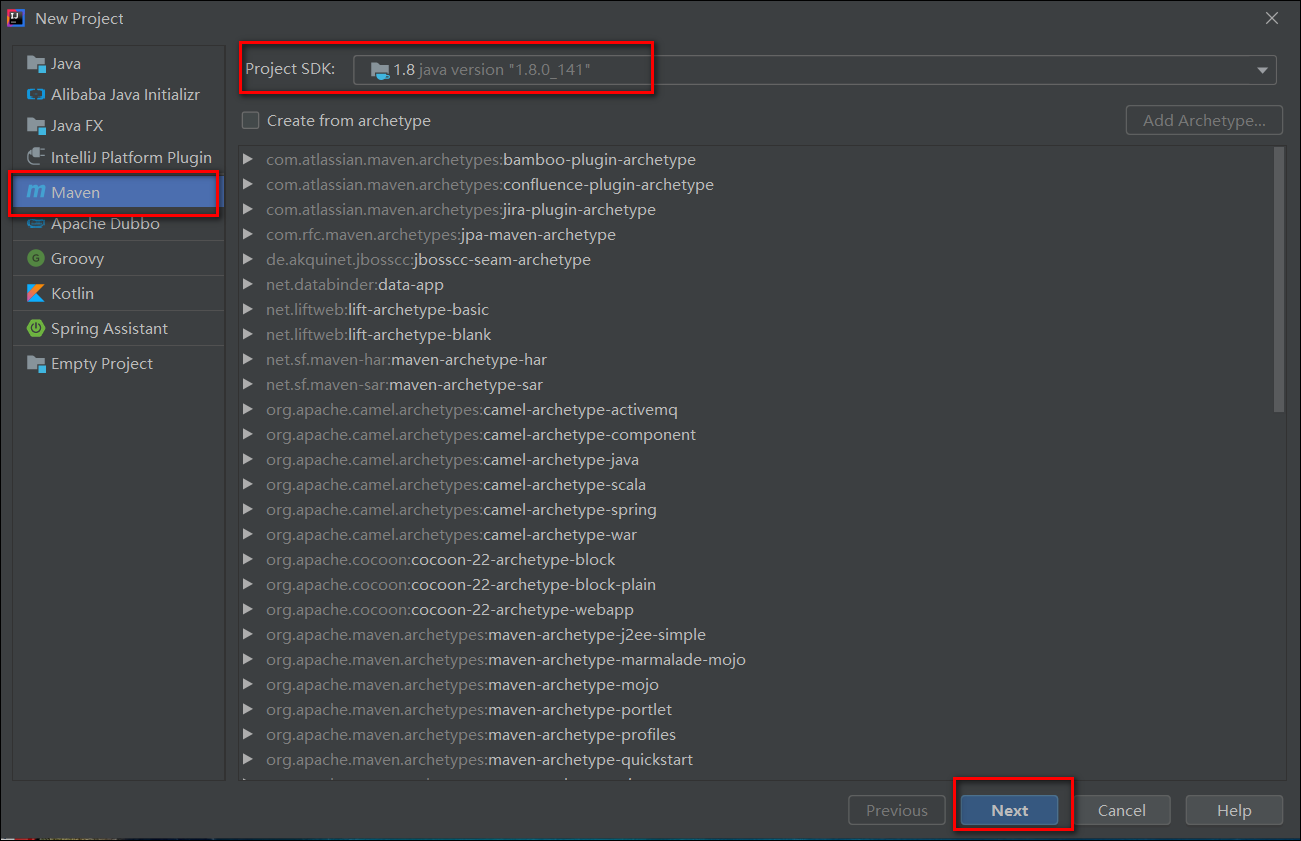Expand jbosscc-seam-archetype node arrow
Viewport: 1301px width, 841px height.
[x=248, y=260]
